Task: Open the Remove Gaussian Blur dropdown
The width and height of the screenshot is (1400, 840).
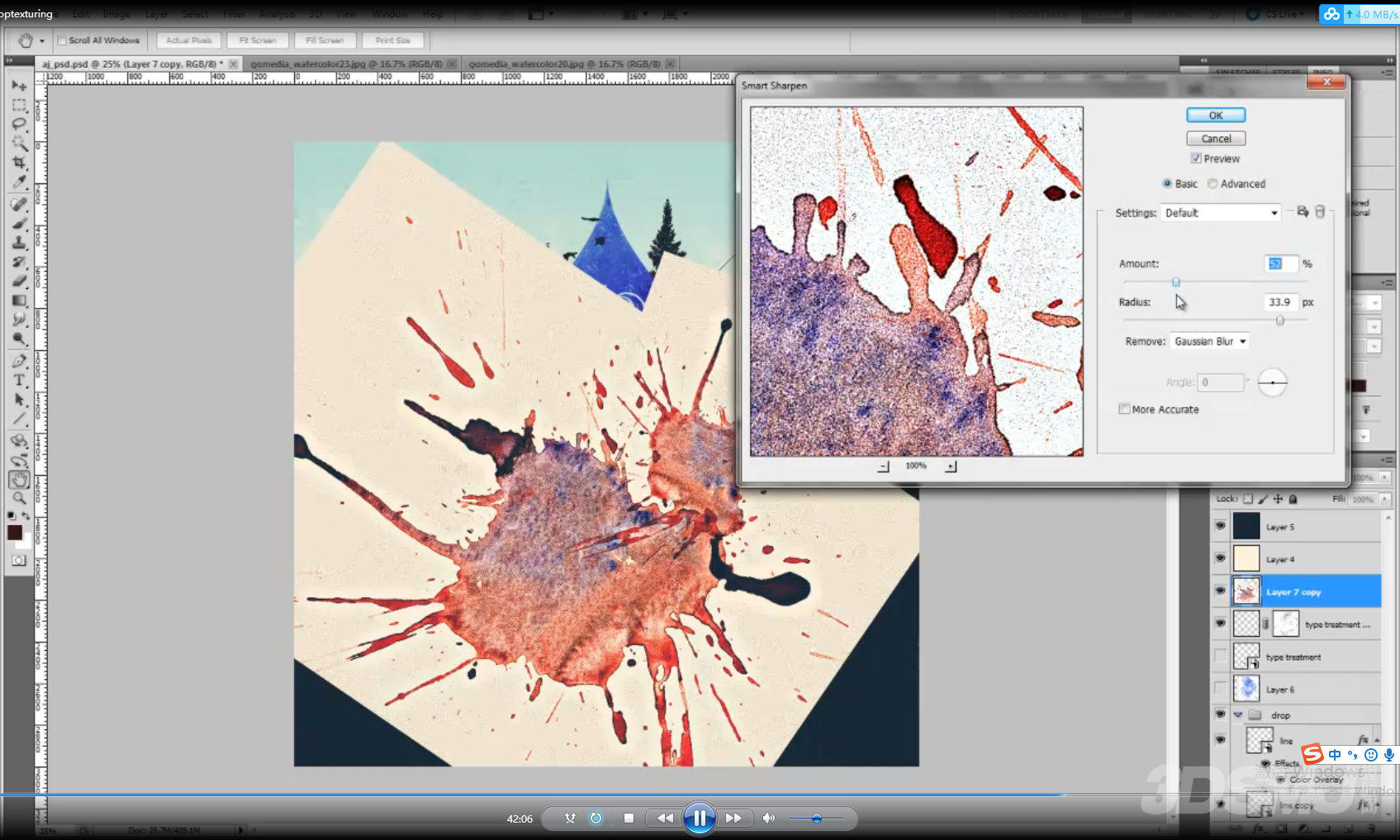Action: pos(1209,341)
